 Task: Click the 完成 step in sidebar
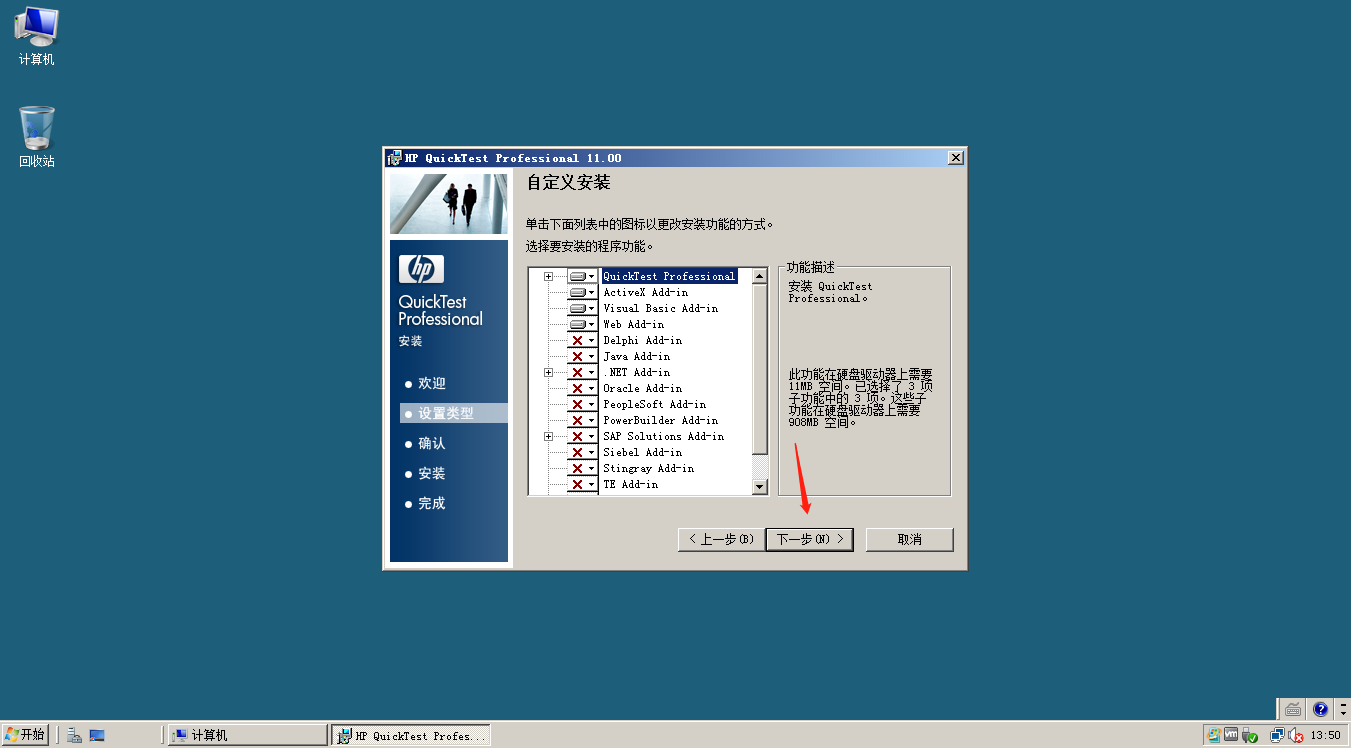432,504
